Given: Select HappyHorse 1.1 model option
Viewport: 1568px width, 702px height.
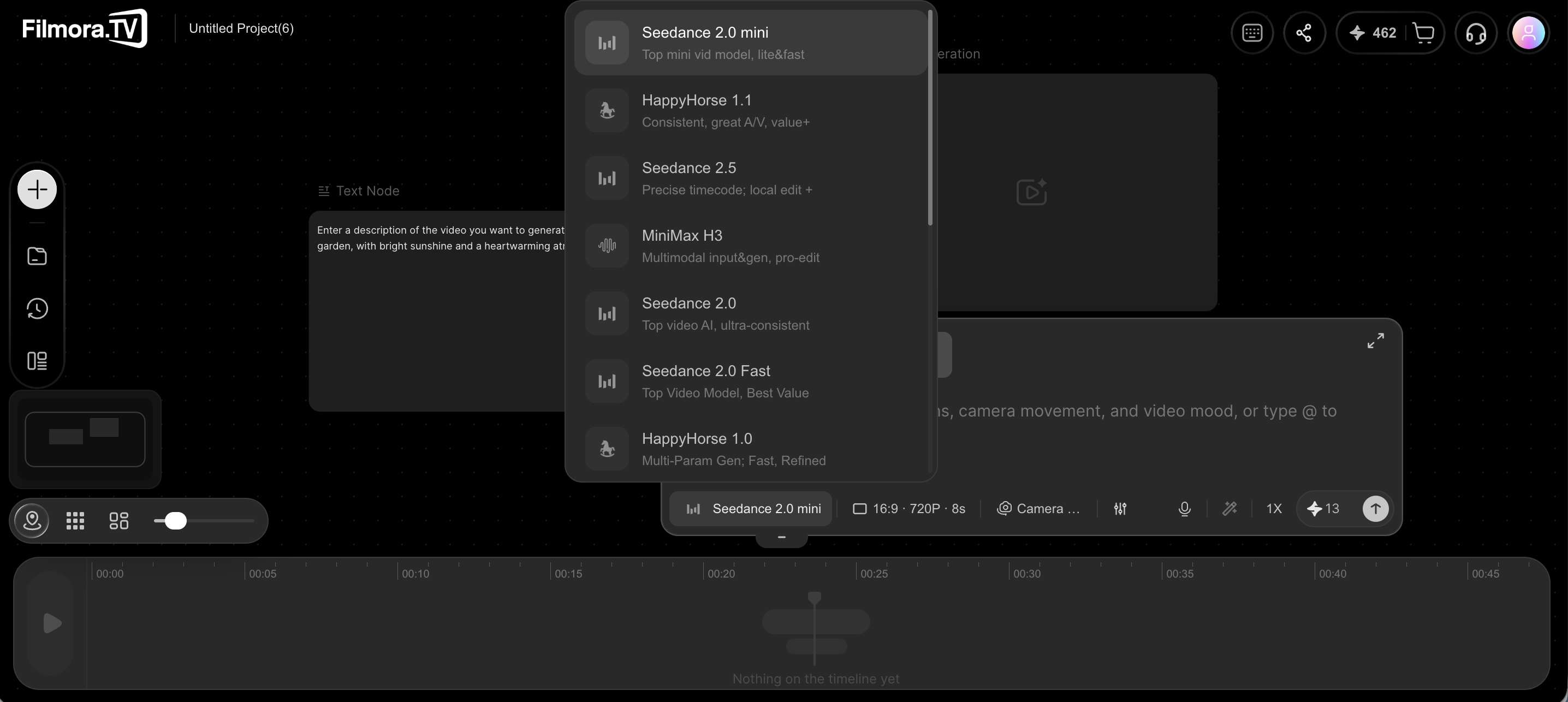Looking at the screenshot, I should coord(750,110).
